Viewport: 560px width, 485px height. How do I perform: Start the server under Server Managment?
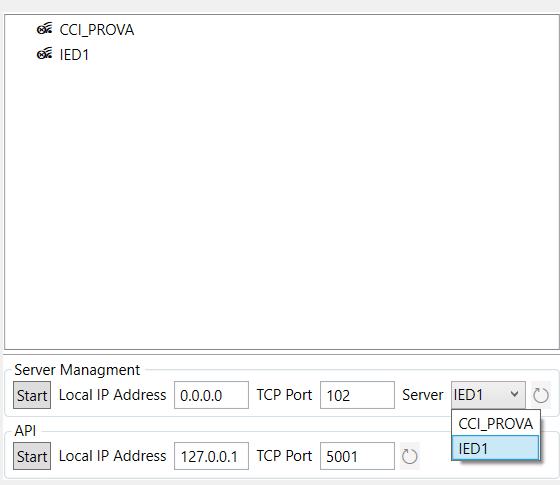pyautogui.click(x=32, y=395)
